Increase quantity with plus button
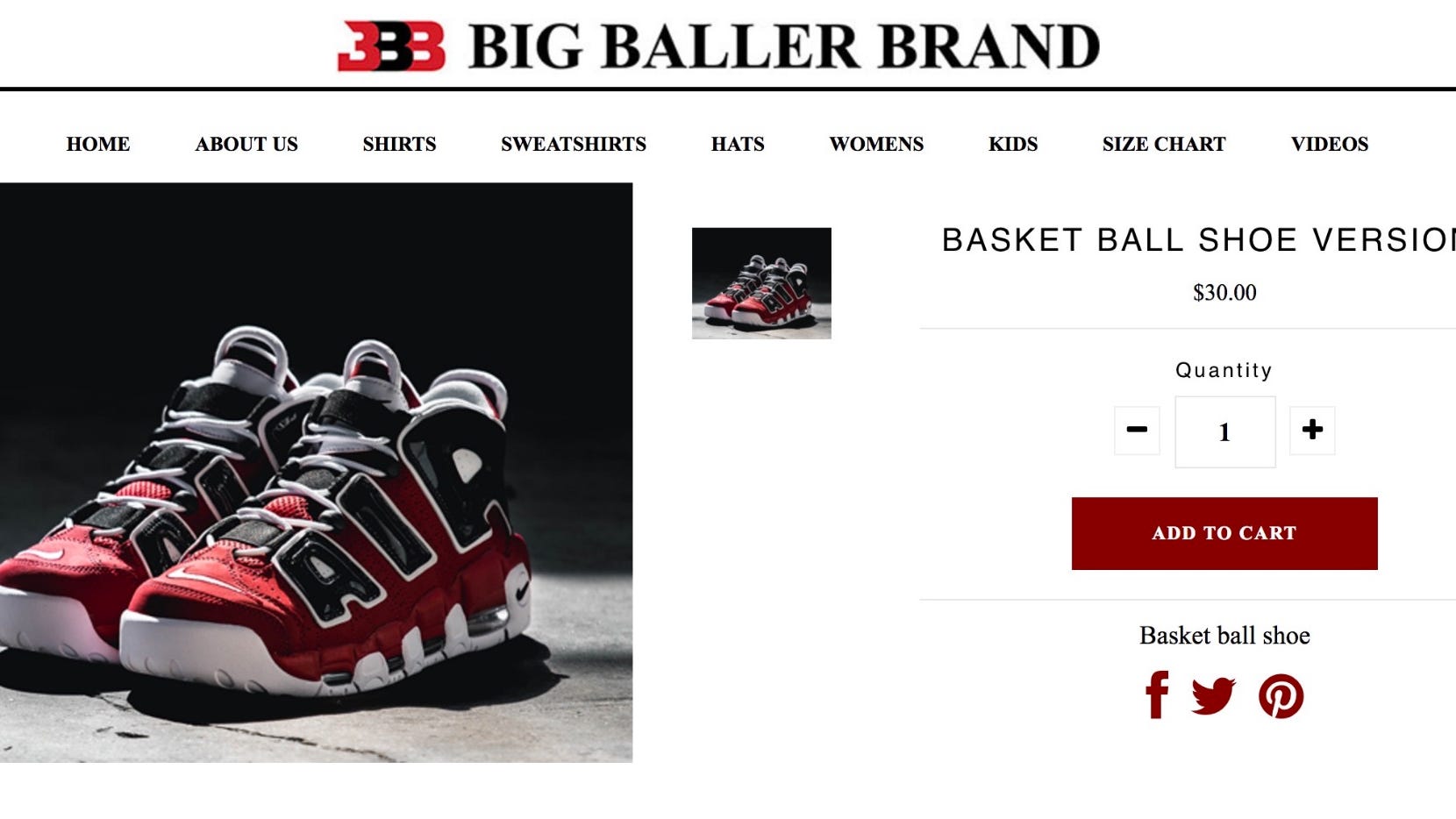Screen dimensions: 1456x819 point(1312,430)
